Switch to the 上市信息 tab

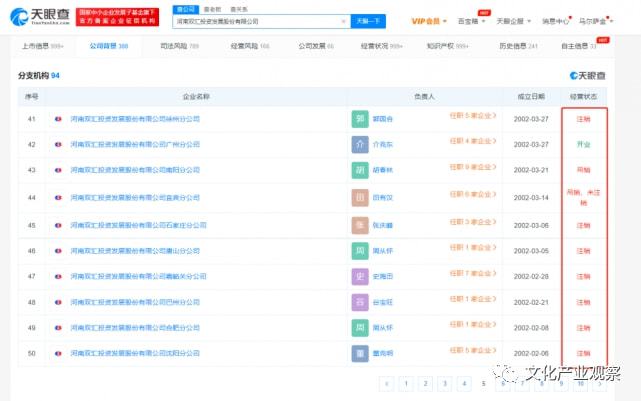pyautogui.click(x=43, y=46)
